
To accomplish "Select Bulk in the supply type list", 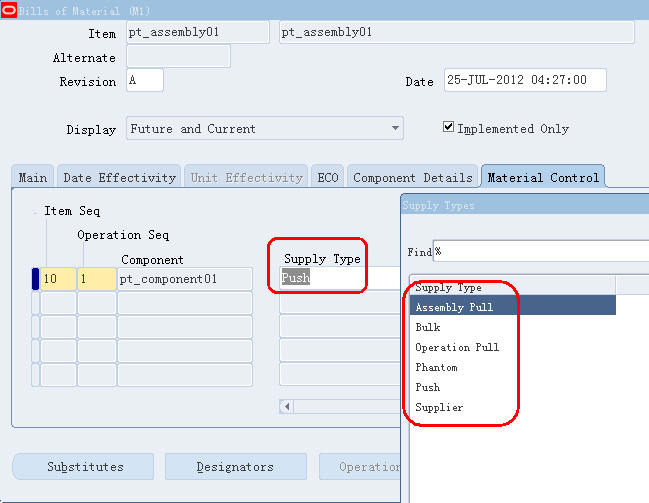I will (x=513, y=327).
